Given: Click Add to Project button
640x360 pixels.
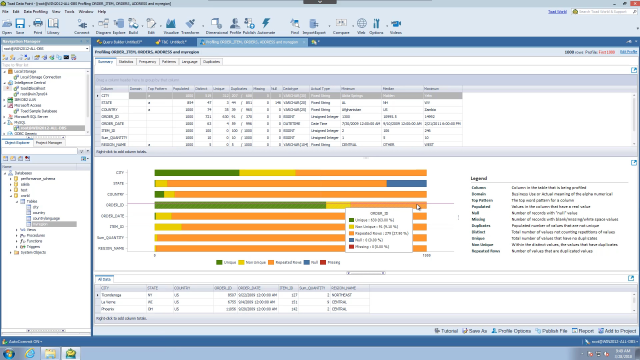Looking at the screenshot, I should (x=617, y=331).
